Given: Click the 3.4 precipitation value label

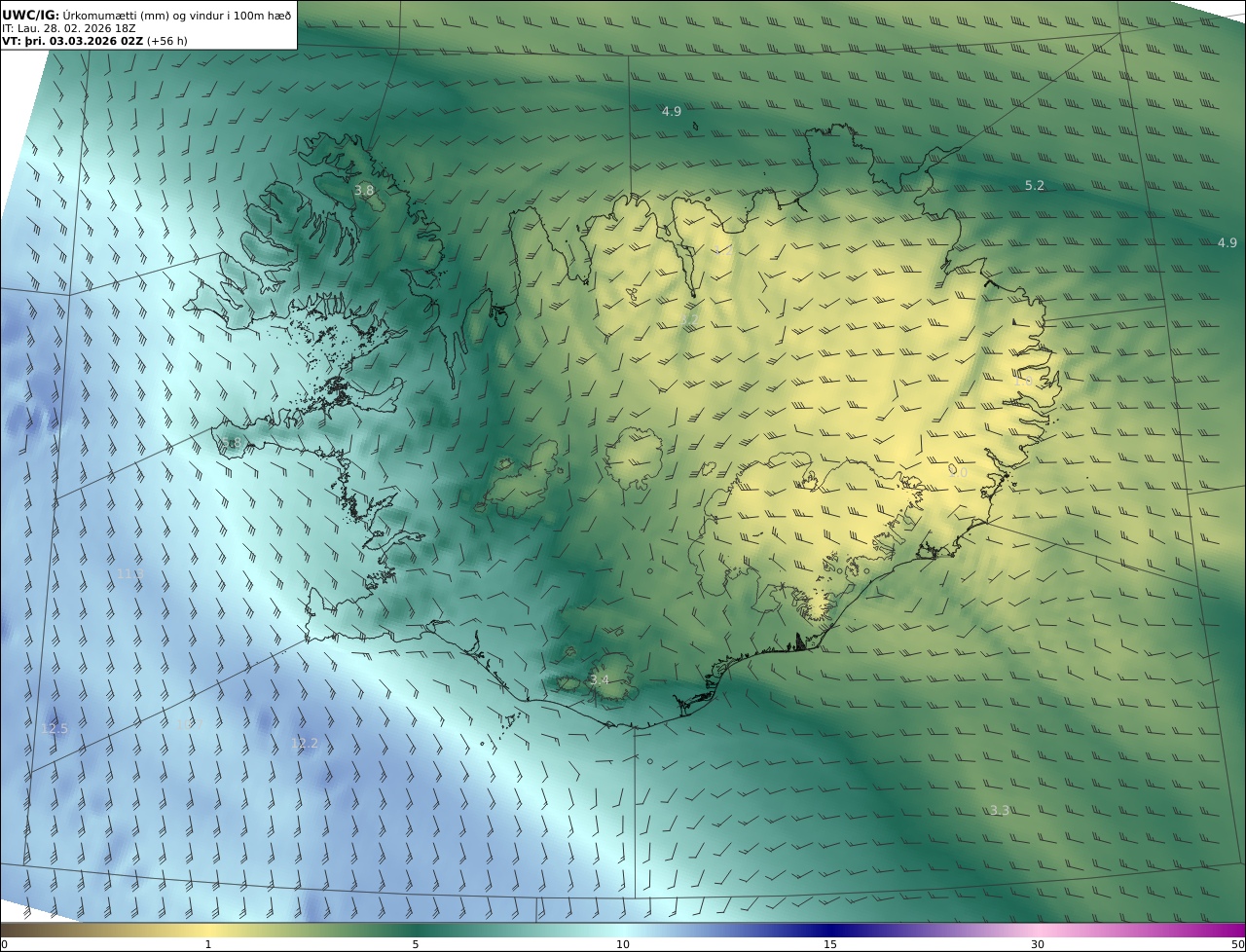Looking at the screenshot, I should tap(600, 679).
